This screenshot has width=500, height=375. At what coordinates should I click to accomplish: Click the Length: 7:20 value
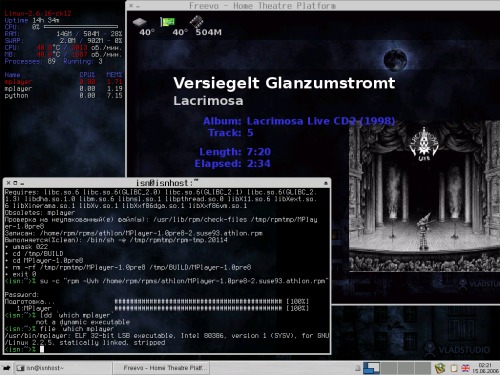click(x=259, y=152)
